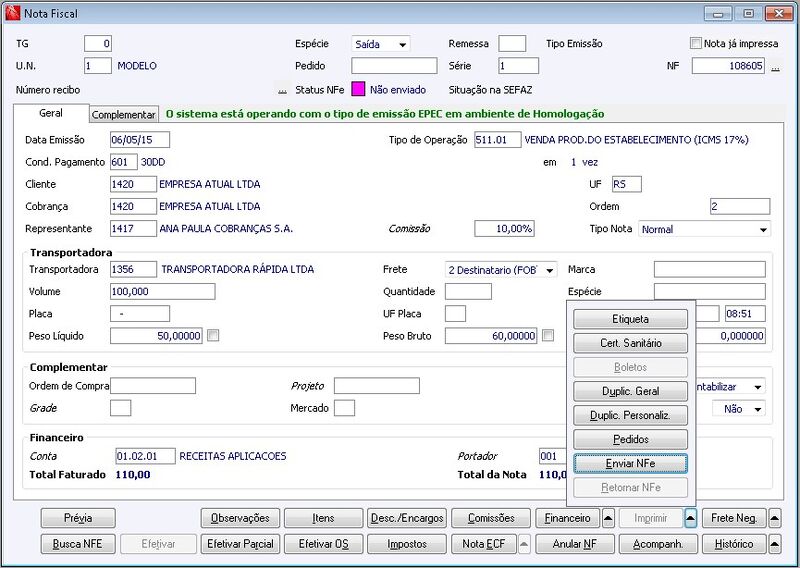This screenshot has height=568, width=800.
Task: Expand the arrow beside Histórico button
Action: tap(774, 545)
